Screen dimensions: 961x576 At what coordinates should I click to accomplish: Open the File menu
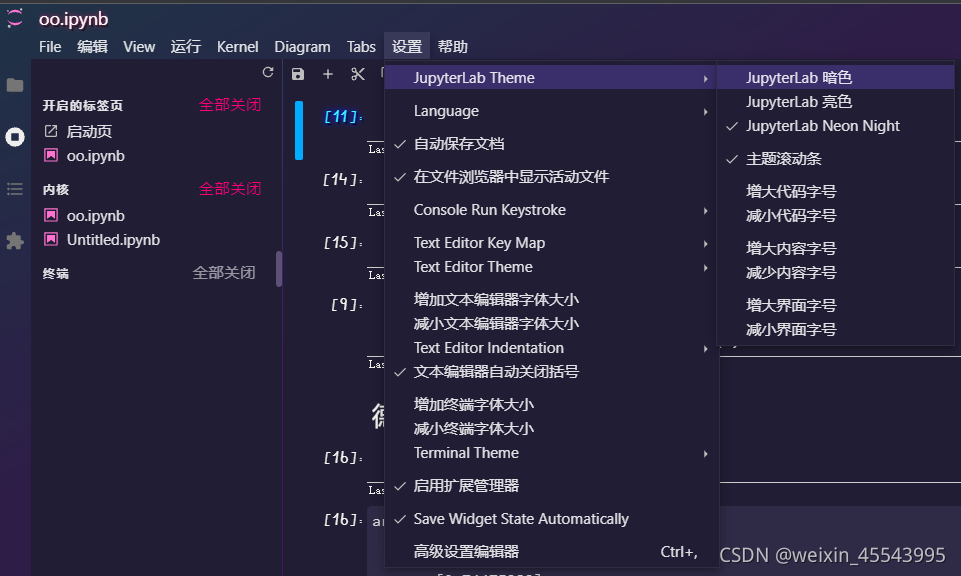[50, 47]
